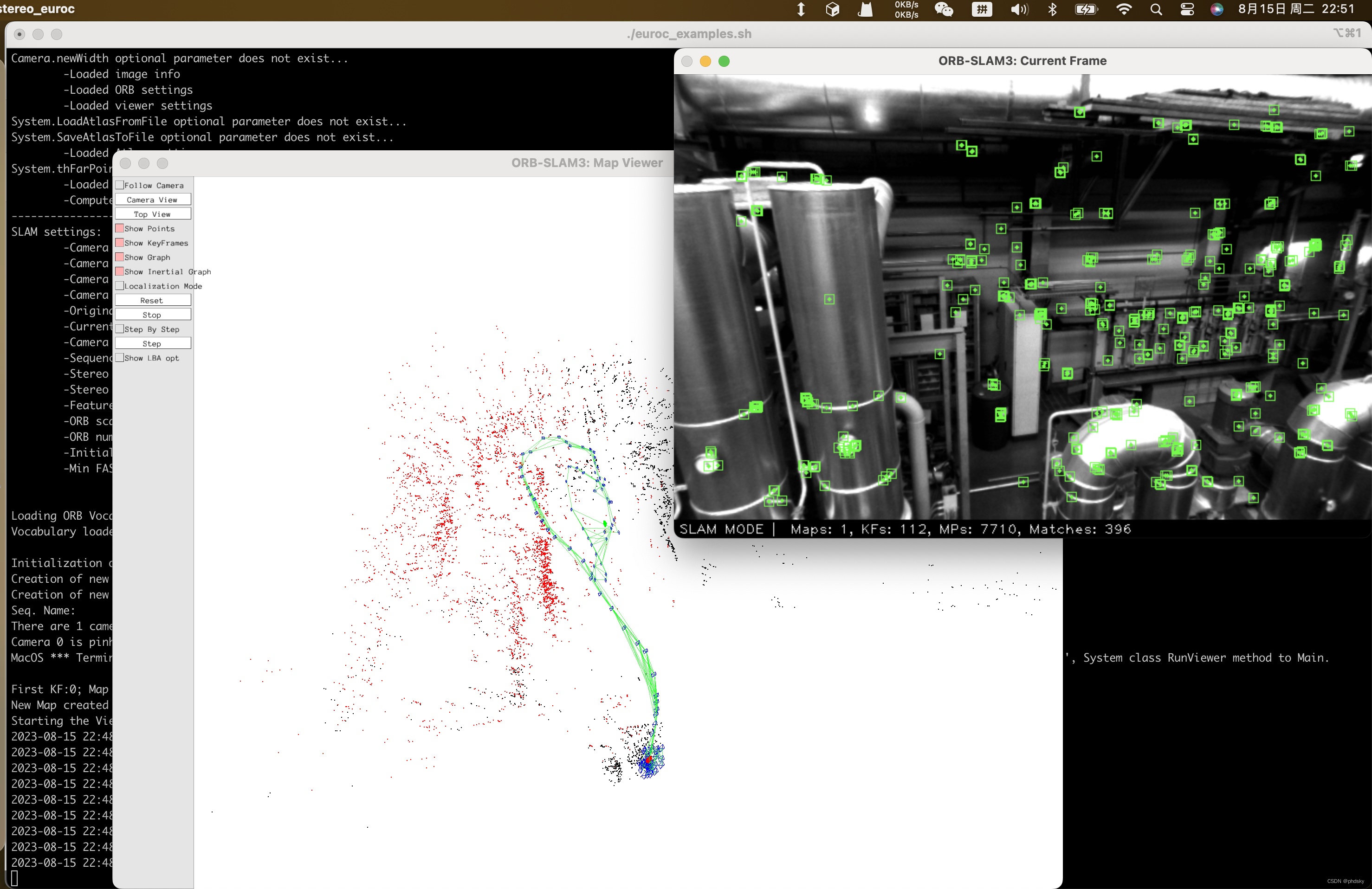Enable Show Inertial Graph option
Image resolution: width=1372 pixels, height=889 pixels.
point(118,271)
